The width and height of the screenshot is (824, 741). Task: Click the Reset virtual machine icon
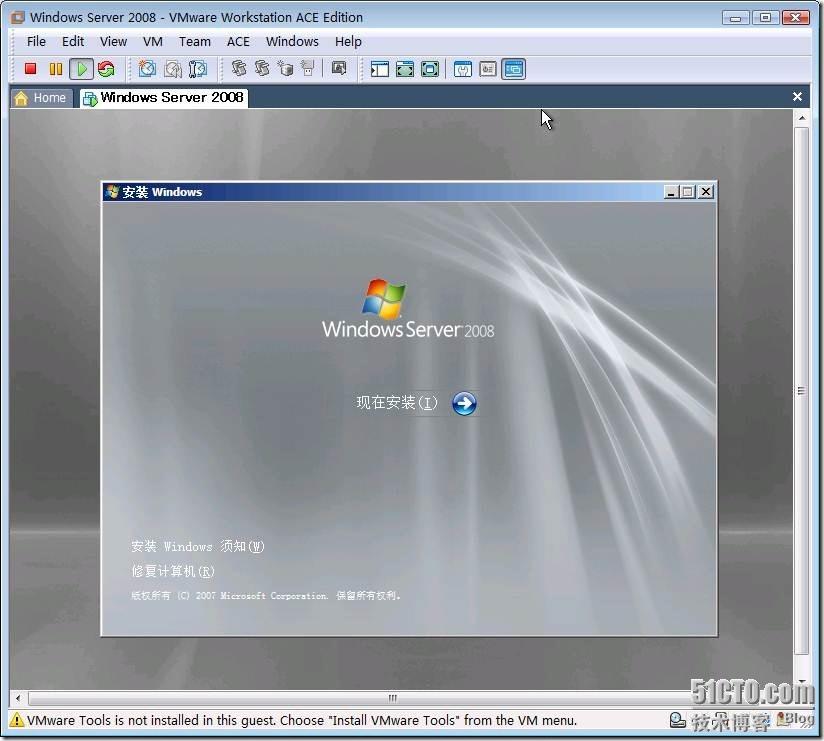click(x=106, y=69)
